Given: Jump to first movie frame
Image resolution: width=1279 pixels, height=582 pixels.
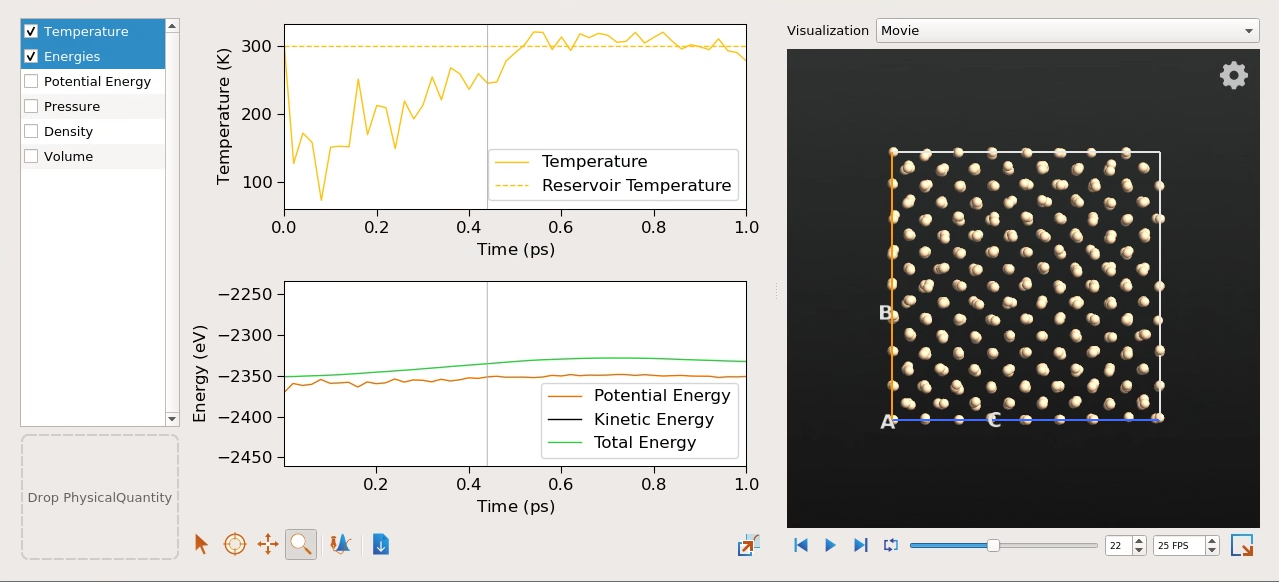Looking at the screenshot, I should click(x=801, y=545).
